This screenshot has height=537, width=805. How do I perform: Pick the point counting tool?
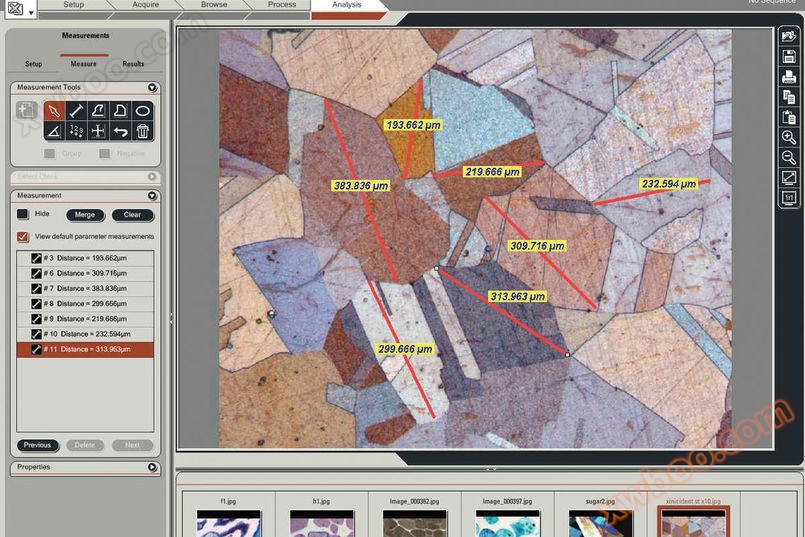point(75,131)
